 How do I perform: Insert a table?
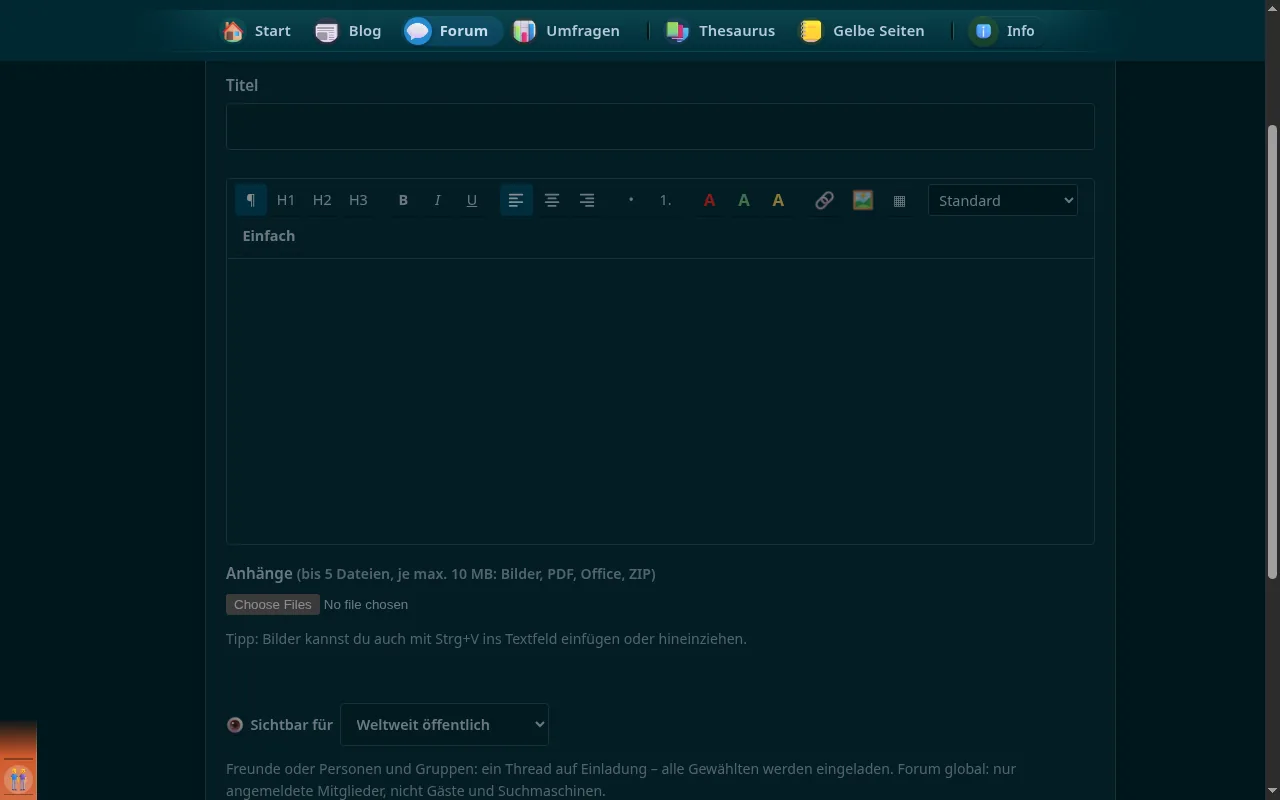(x=899, y=200)
